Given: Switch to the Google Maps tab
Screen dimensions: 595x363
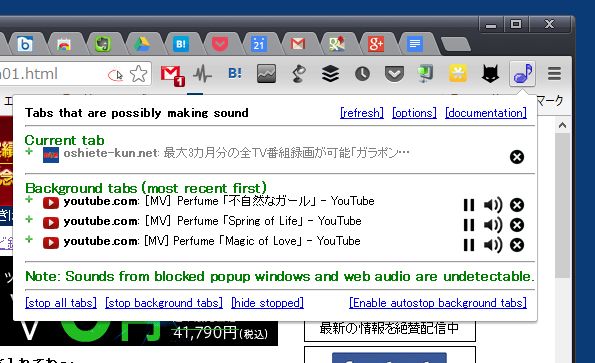Looking at the screenshot, I should (337, 44).
